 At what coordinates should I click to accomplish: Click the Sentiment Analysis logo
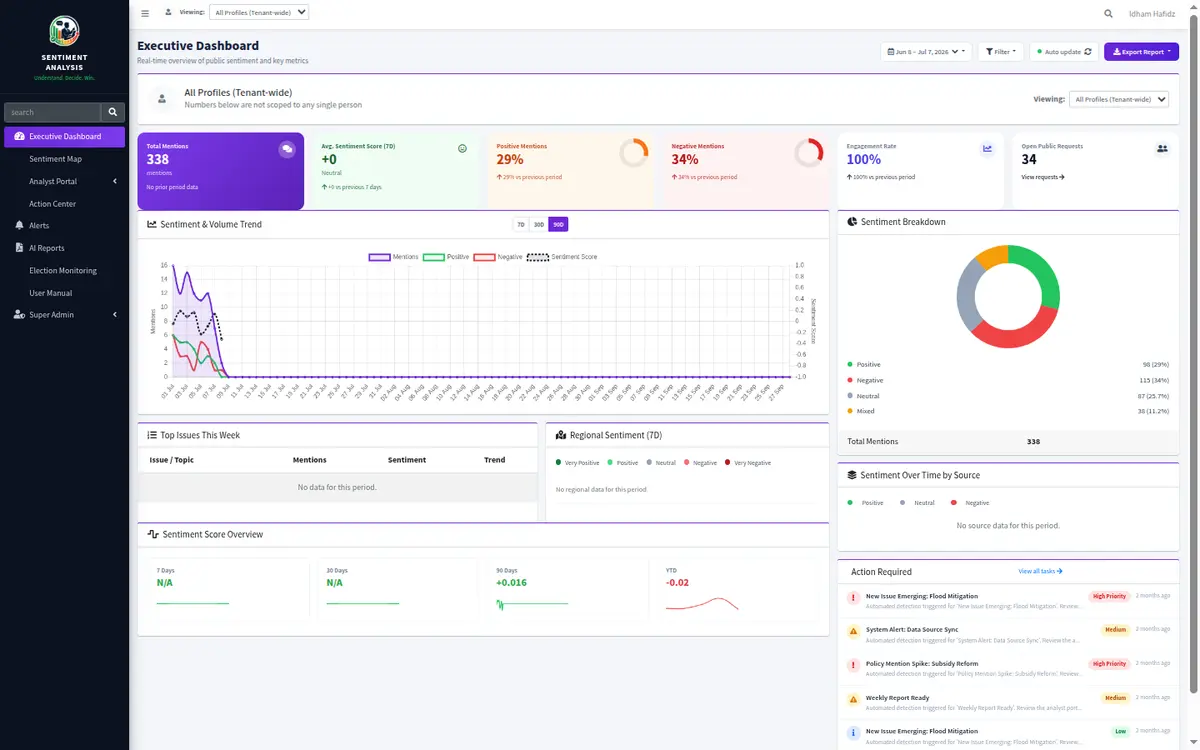(x=64, y=31)
